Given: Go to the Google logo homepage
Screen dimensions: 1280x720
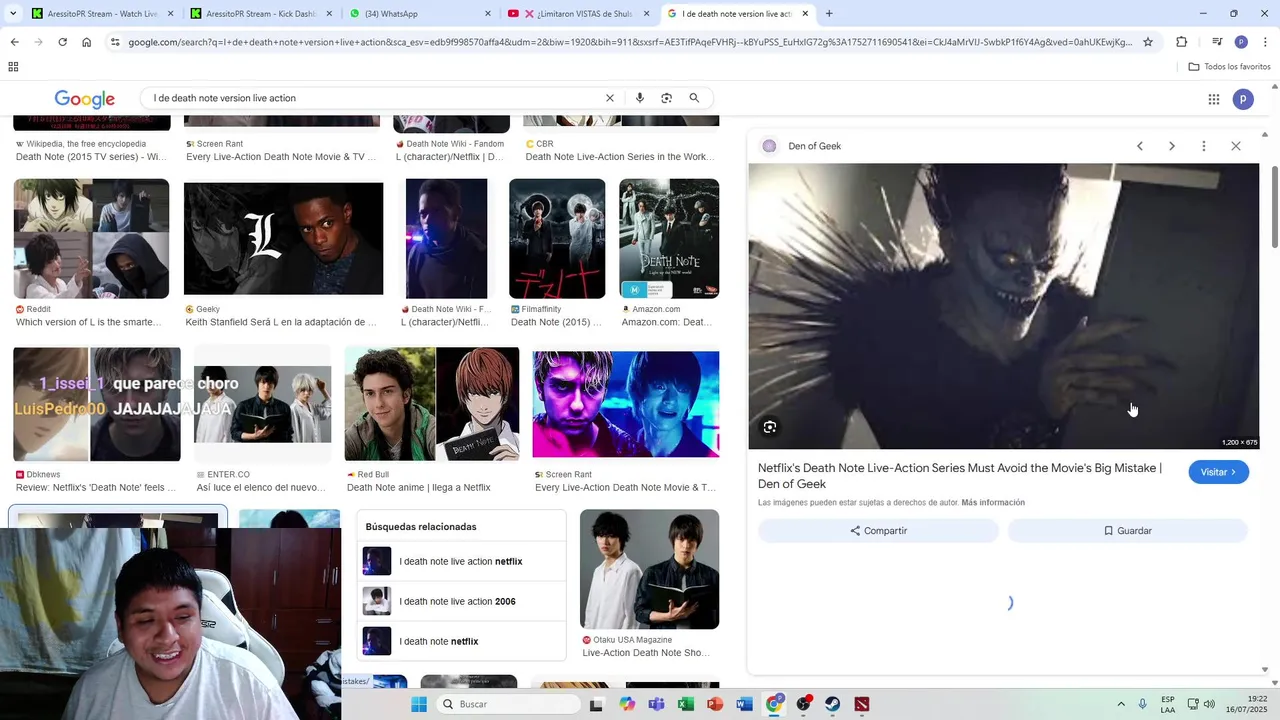Looking at the screenshot, I should click(x=84, y=99).
